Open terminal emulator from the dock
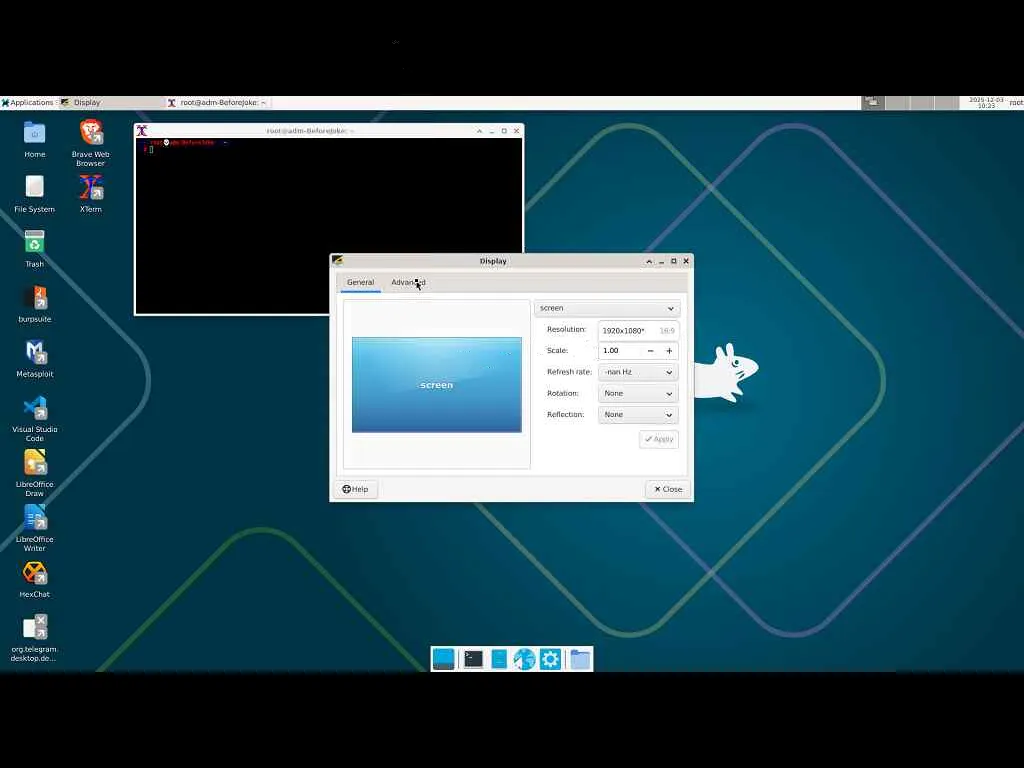The height and width of the screenshot is (768, 1024). point(473,659)
